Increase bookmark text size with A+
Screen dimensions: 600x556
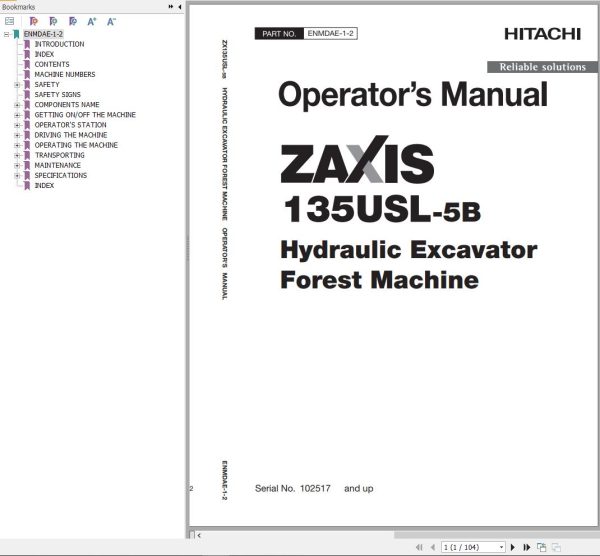[92, 21]
